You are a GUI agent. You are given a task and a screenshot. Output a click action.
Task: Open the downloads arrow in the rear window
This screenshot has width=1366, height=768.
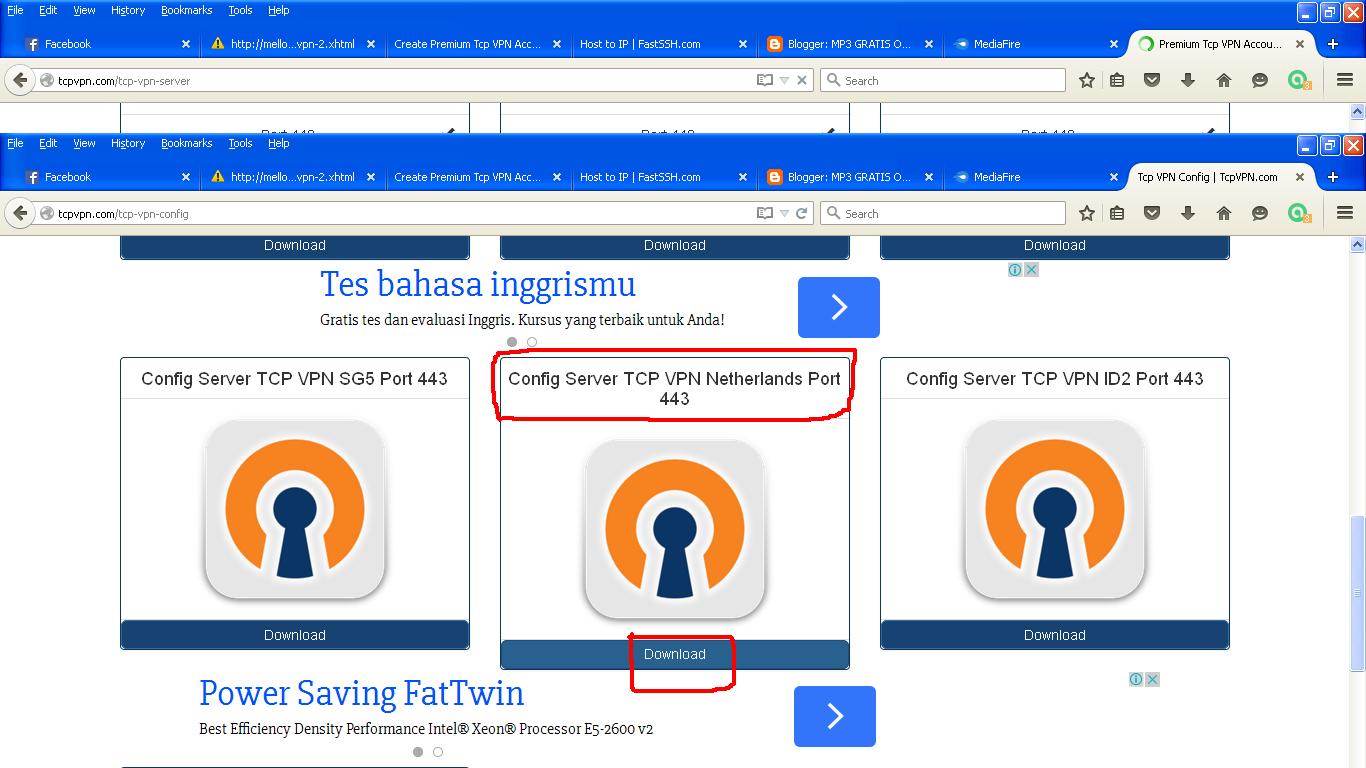[x=1188, y=80]
